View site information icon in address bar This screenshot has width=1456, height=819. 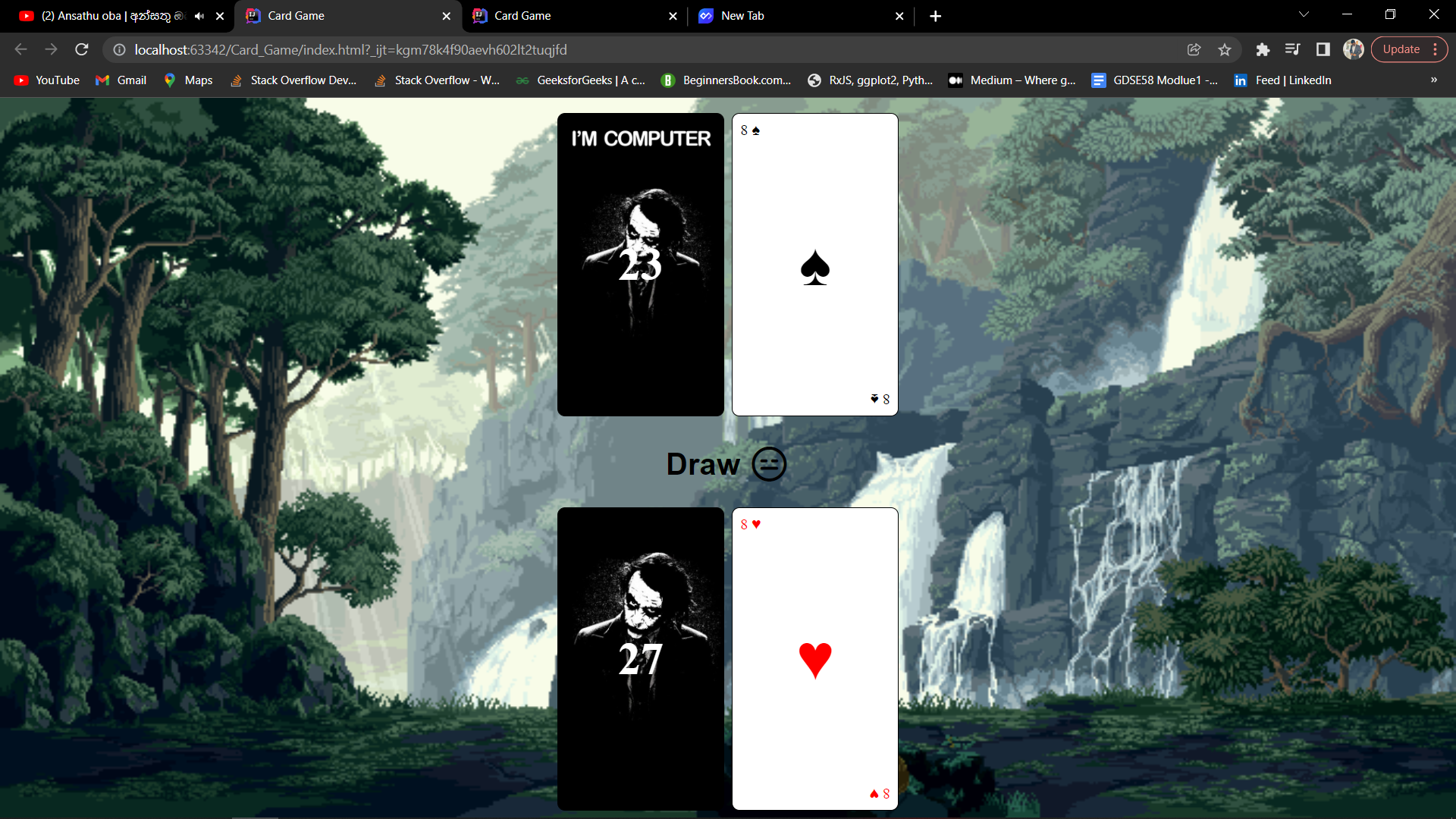click(119, 49)
